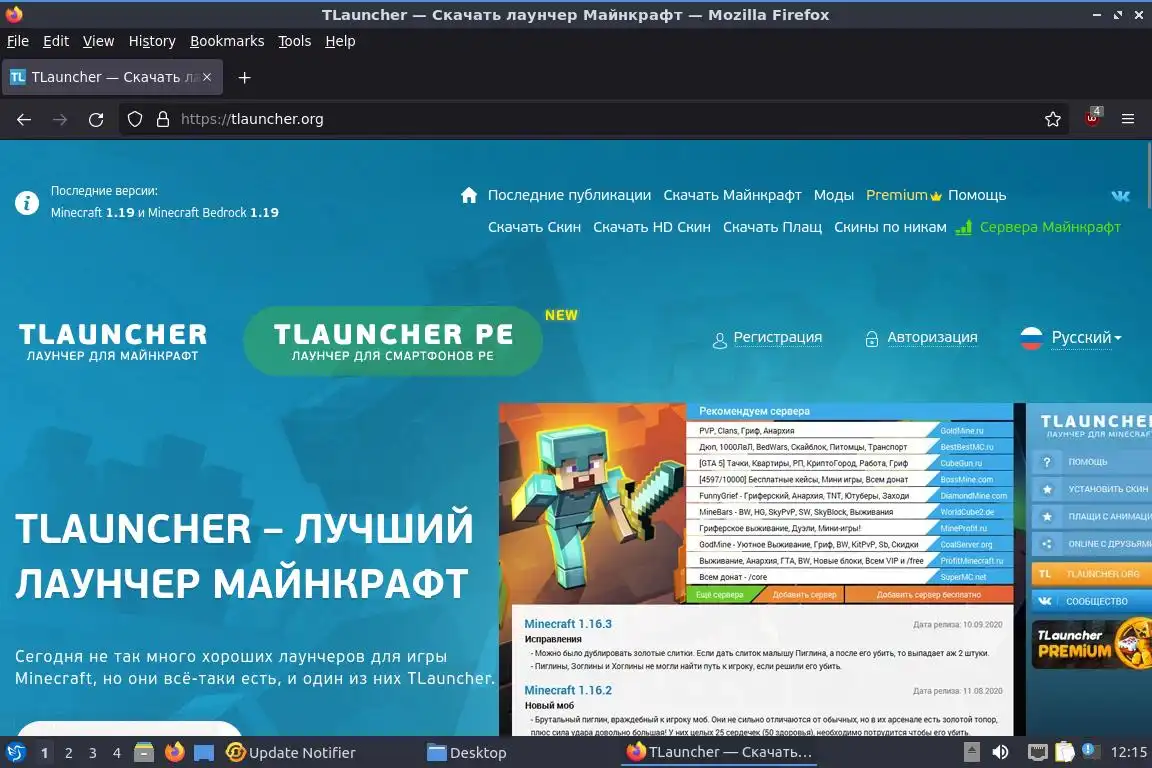The height and width of the screenshot is (768, 1152).
Task: Click the home icon on the site
Action: tap(469, 195)
